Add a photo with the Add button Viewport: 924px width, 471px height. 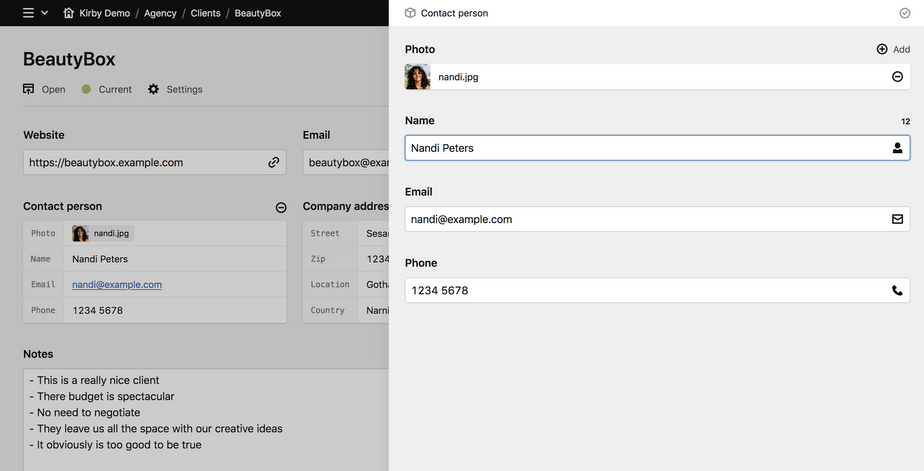coord(893,49)
